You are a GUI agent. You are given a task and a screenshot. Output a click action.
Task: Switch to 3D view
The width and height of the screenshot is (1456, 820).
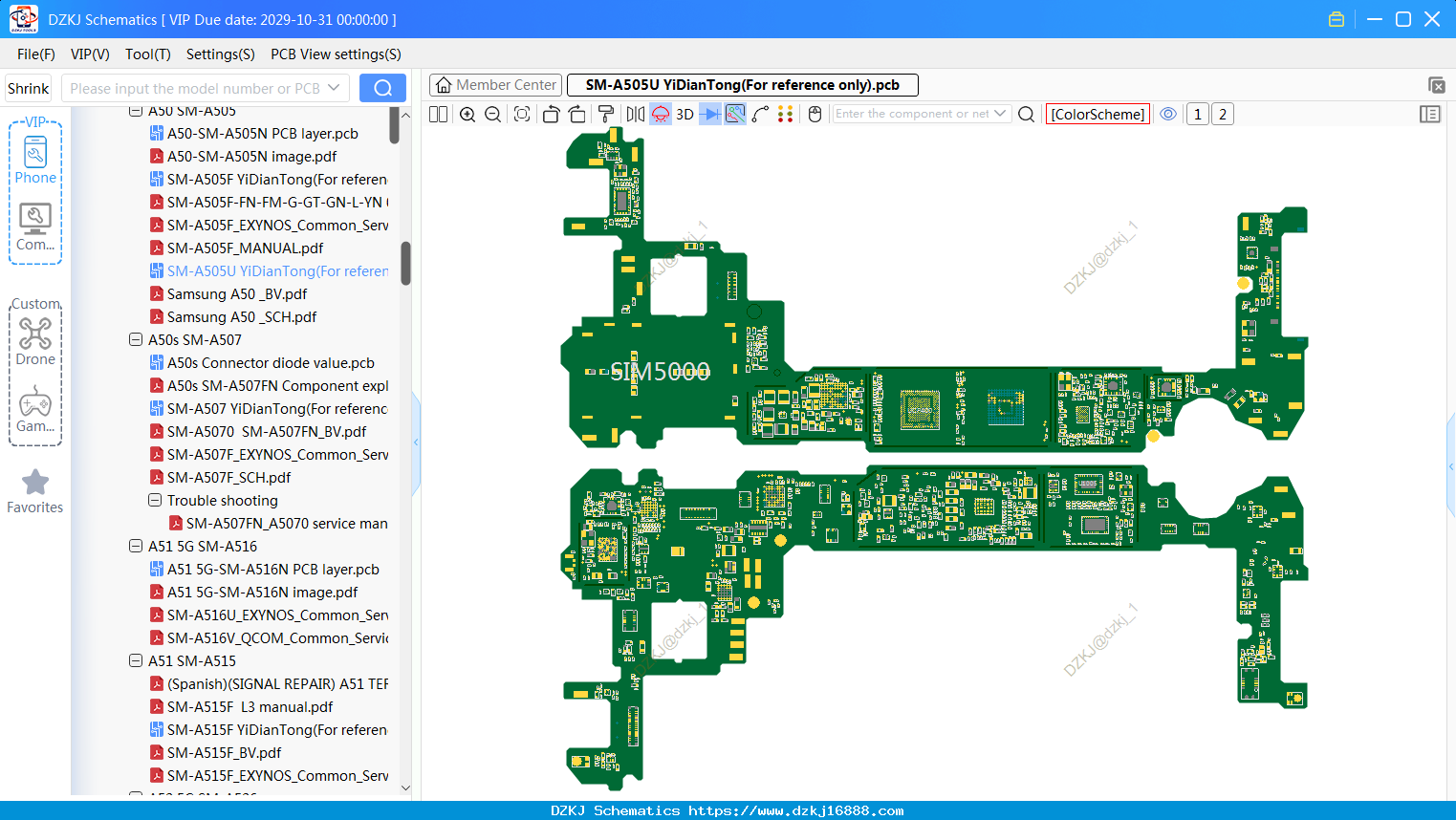pyautogui.click(x=685, y=114)
